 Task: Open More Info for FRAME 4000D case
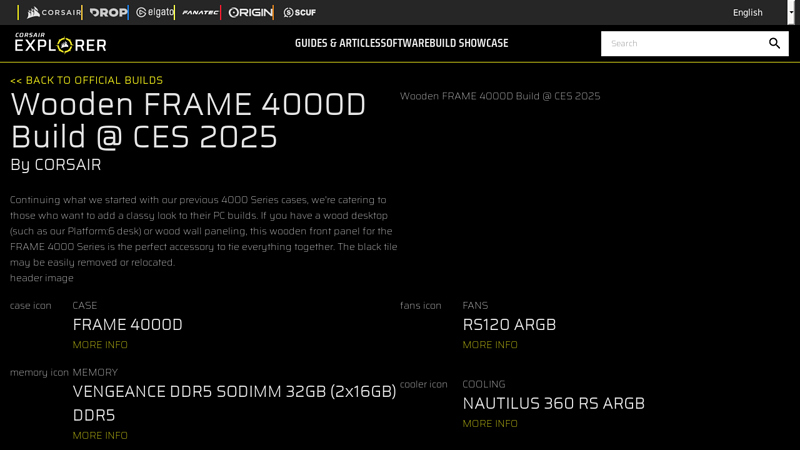pos(100,344)
